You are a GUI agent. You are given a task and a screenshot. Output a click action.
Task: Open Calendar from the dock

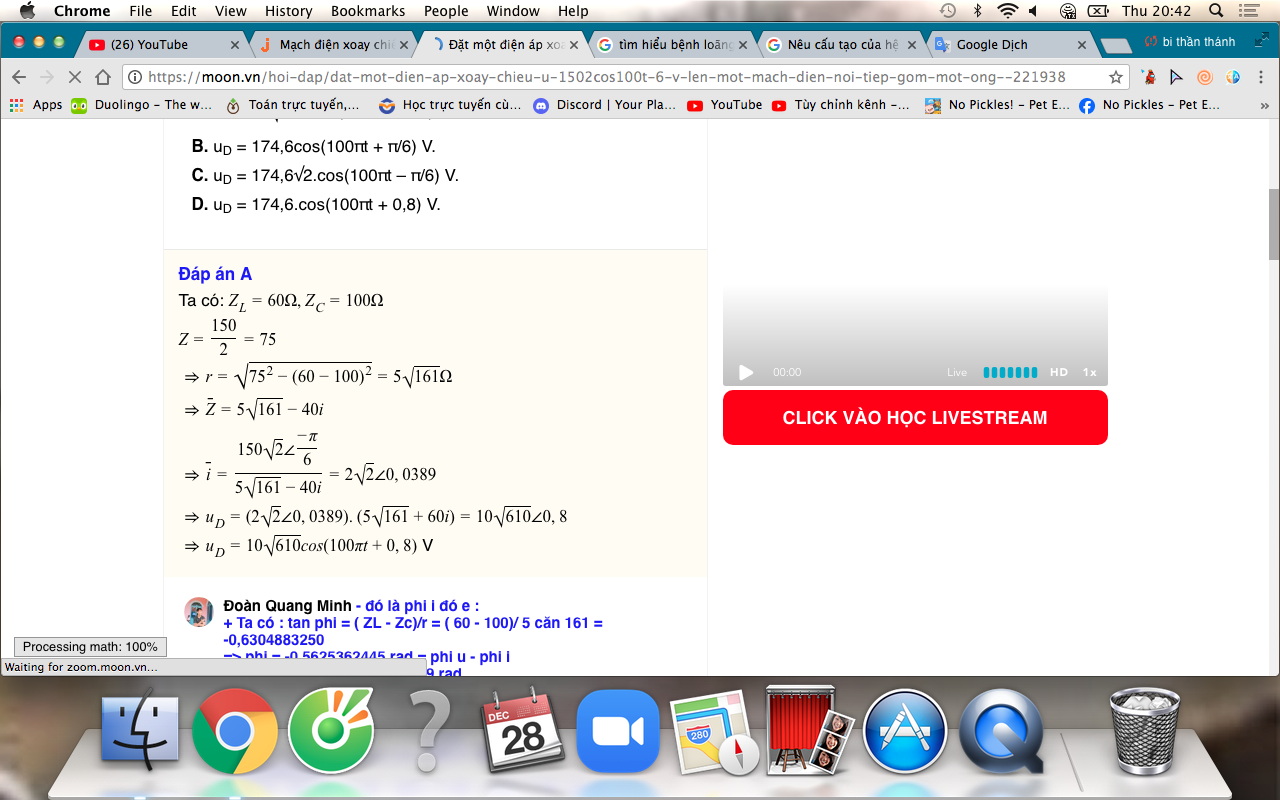[522, 731]
